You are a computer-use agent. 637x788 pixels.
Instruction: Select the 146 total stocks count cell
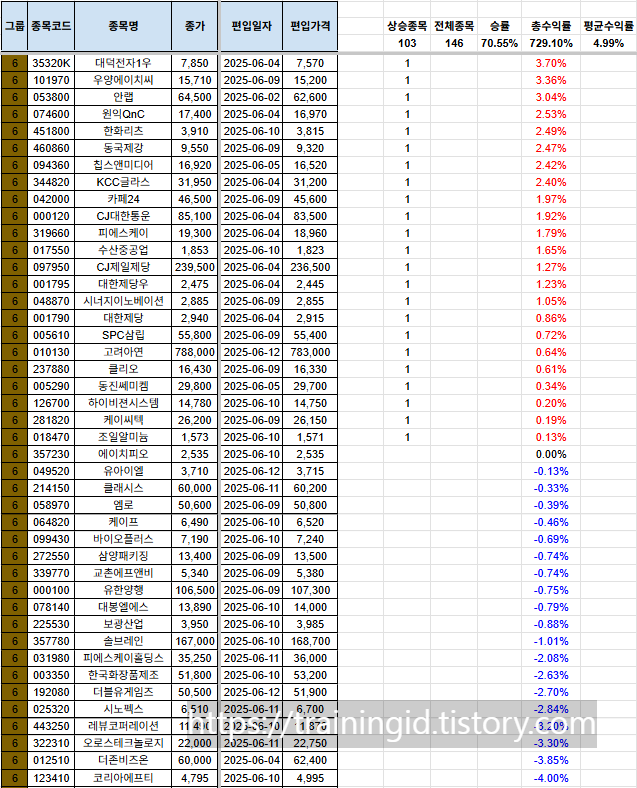454,43
